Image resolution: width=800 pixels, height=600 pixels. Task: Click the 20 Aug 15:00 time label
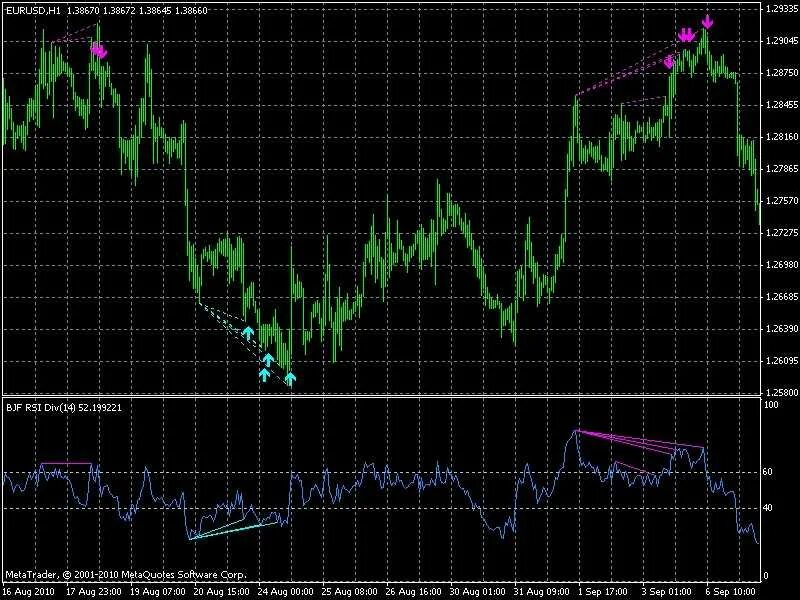pos(222,592)
